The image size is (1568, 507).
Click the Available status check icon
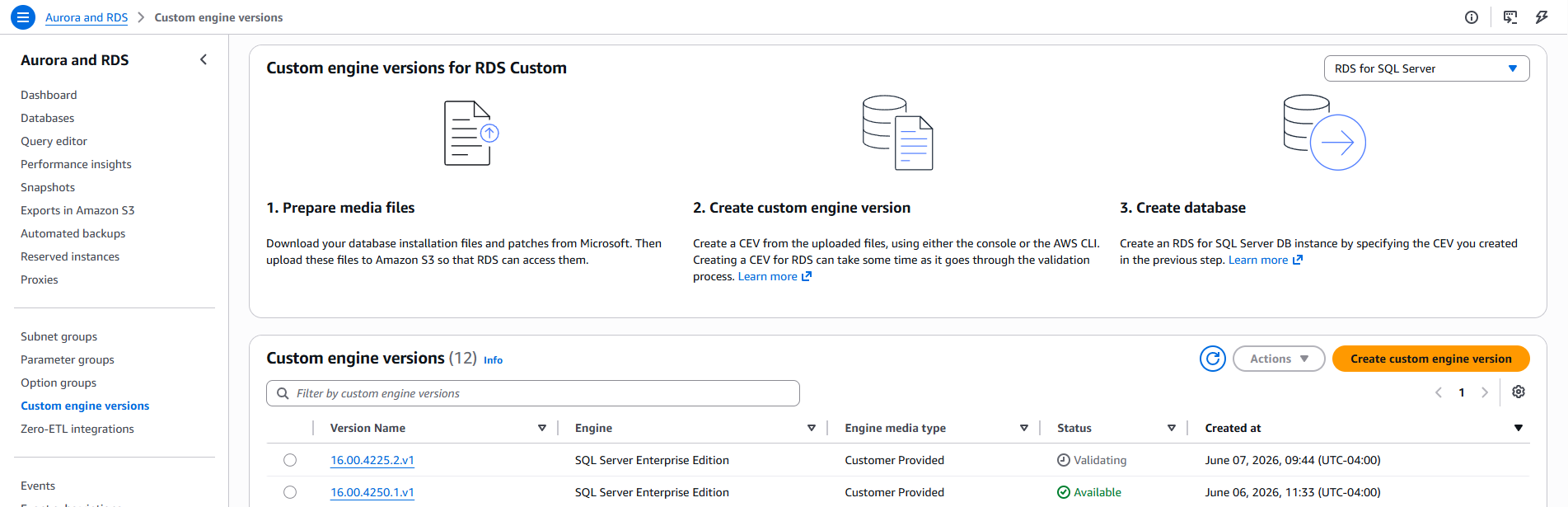pos(1064,492)
